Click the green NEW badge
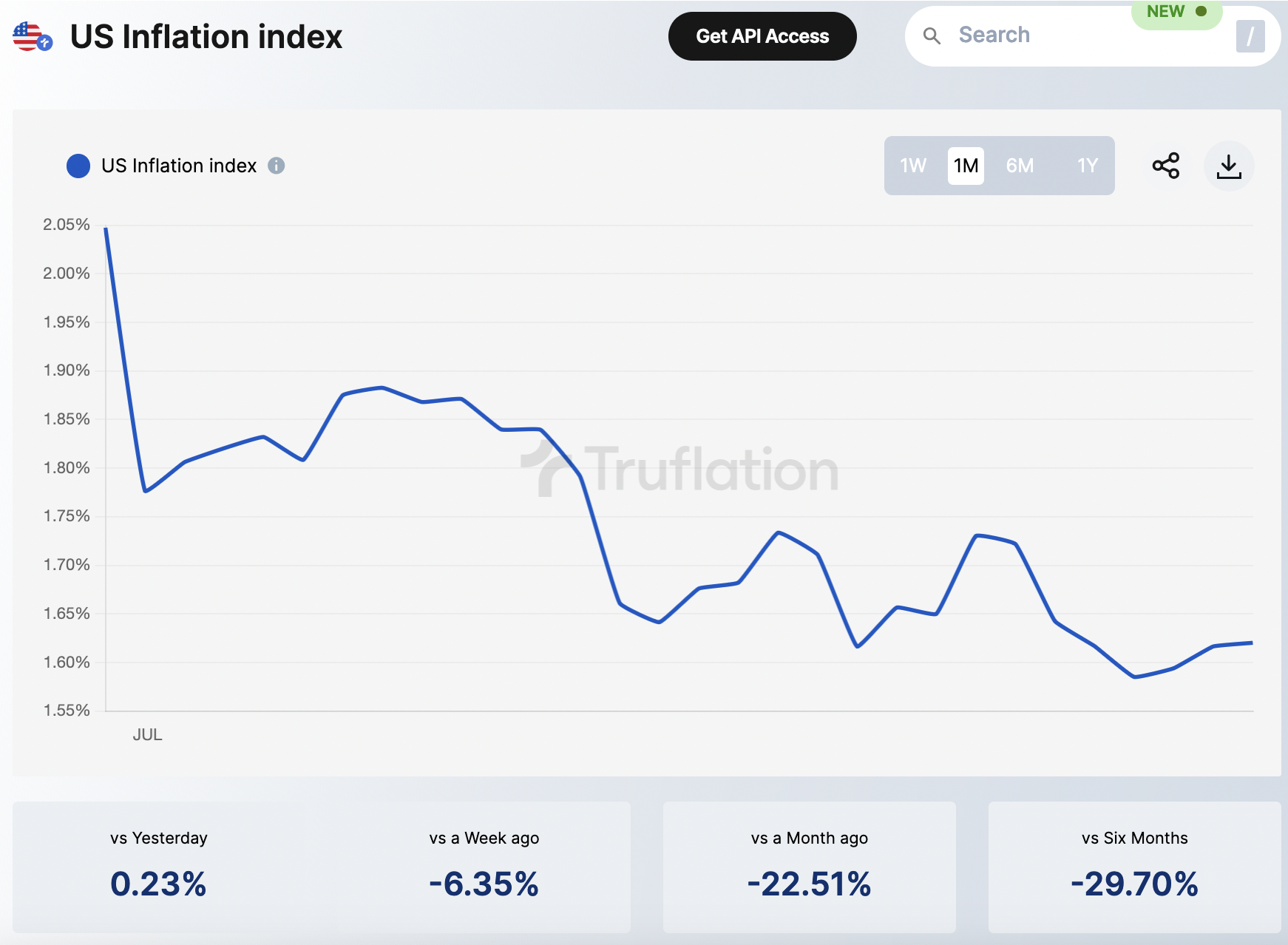 (1176, 13)
